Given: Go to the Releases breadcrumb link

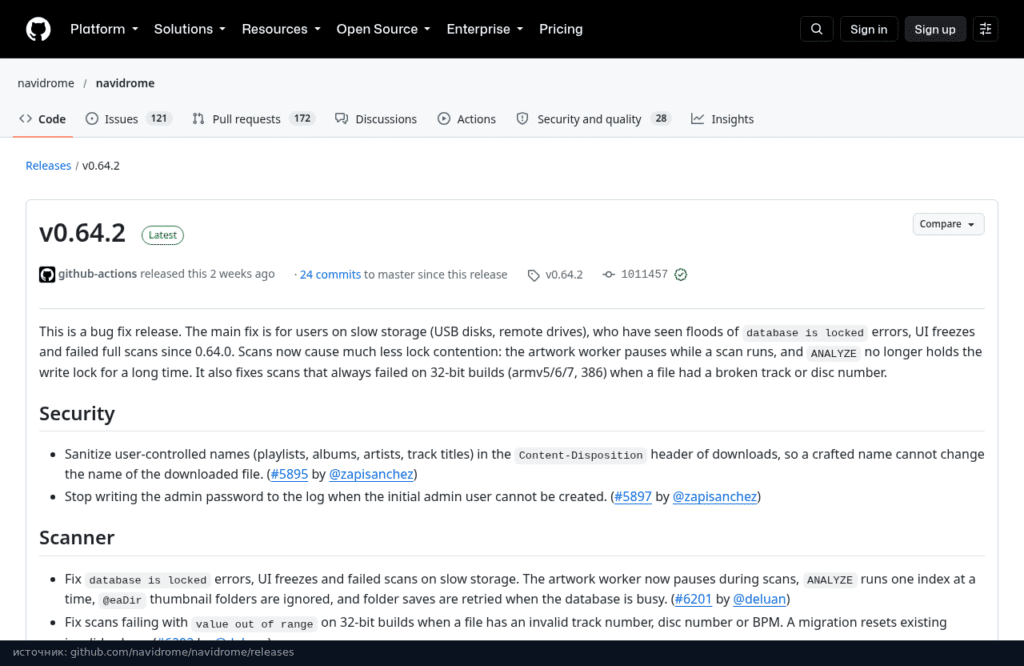Looking at the screenshot, I should tap(48, 166).
